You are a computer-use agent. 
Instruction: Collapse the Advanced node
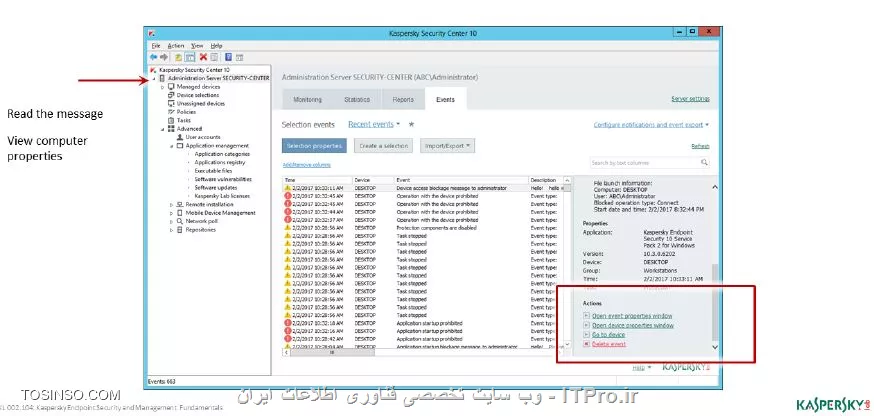[163, 129]
